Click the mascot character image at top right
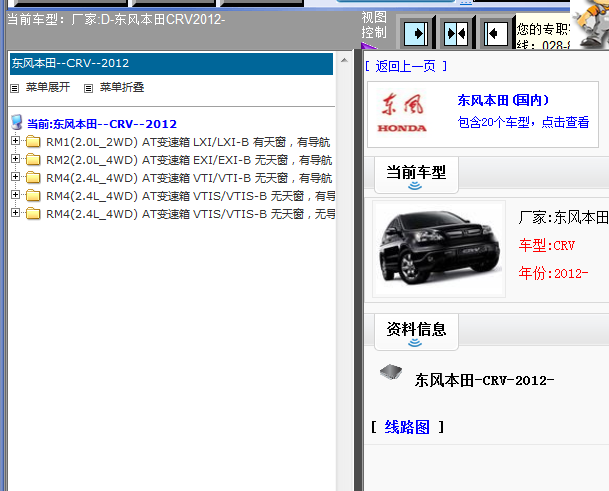The height and width of the screenshot is (491, 609). (x=590, y=23)
